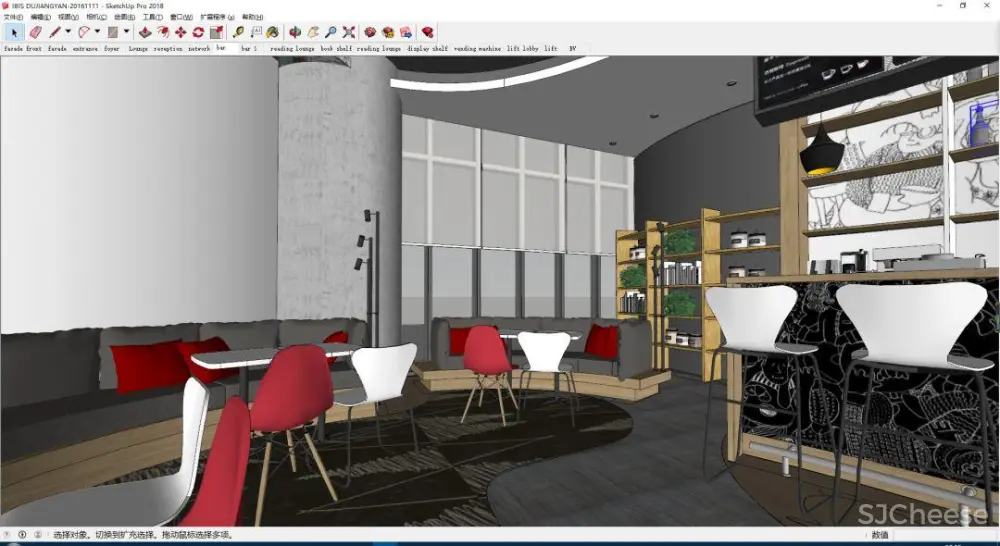Open the 'vending machine' scene tab
The height and width of the screenshot is (546, 1000).
point(477,48)
